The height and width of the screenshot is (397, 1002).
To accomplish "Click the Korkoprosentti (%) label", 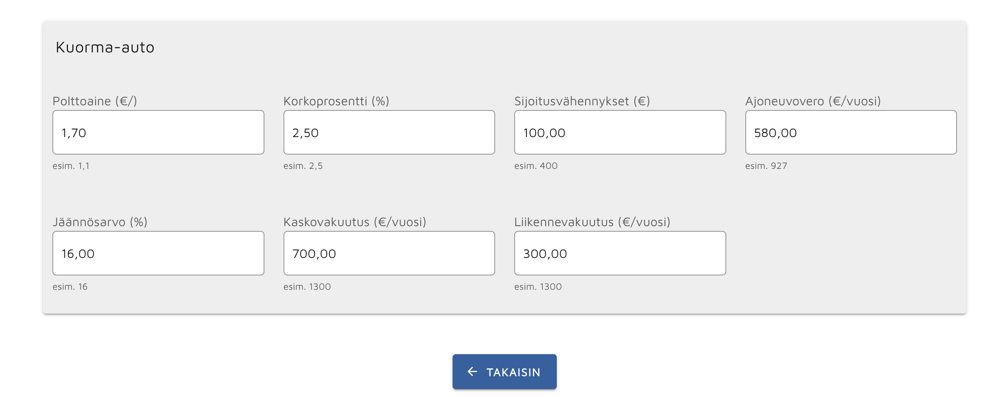I will 336,101.
